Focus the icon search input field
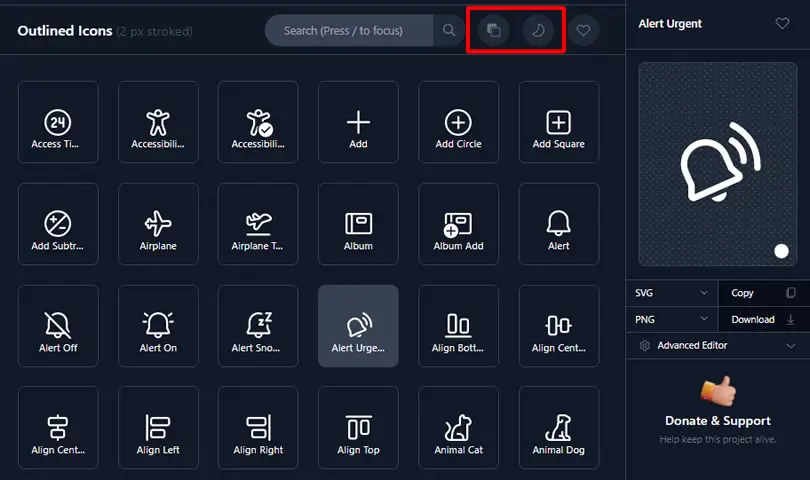The width and height of the screenshot is (810, 480). (349, 30)
